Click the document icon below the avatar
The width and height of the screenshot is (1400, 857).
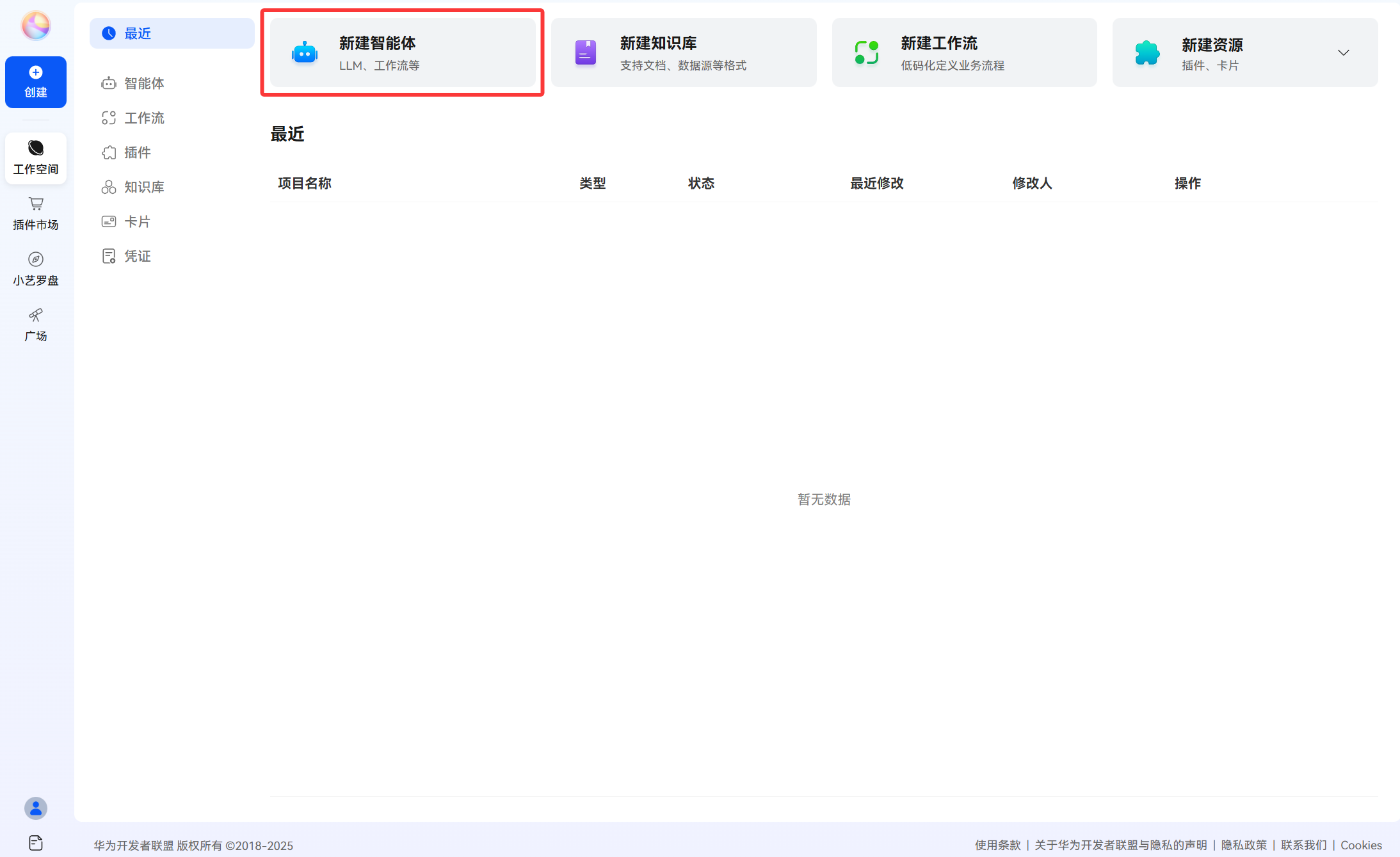pyautogui.click(x=36, y=843)
